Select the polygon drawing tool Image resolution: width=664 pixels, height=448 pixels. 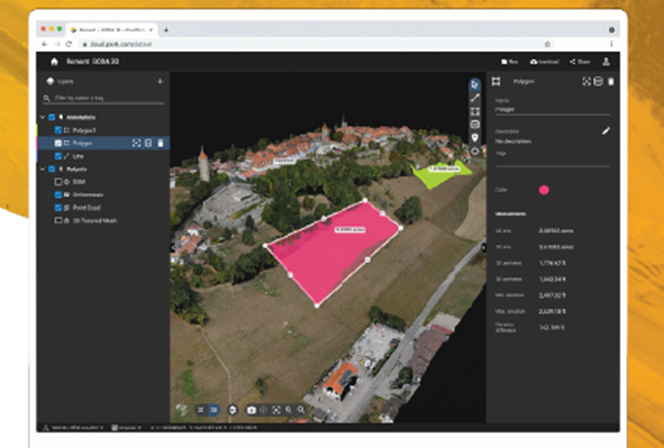(476, 110)
